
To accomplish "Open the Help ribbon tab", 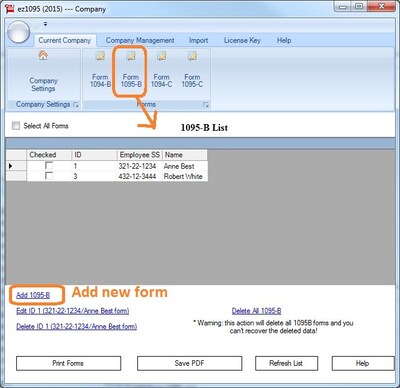I will point(284,40).
